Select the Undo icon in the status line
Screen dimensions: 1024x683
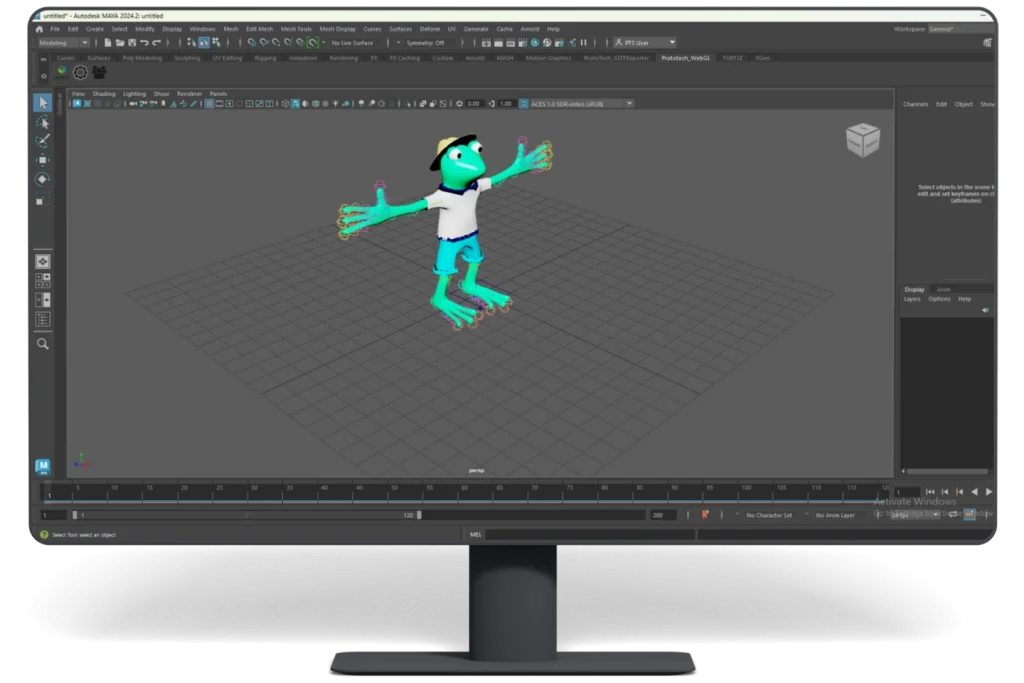(x=145, y=43)
